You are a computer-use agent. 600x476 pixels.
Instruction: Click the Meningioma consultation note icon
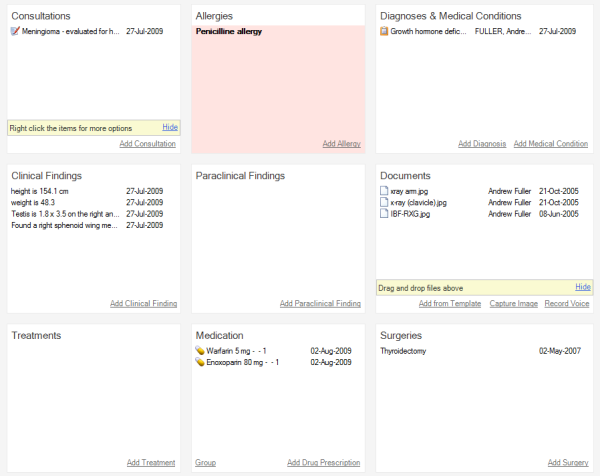pyautogui.click(x=15, y=31)
